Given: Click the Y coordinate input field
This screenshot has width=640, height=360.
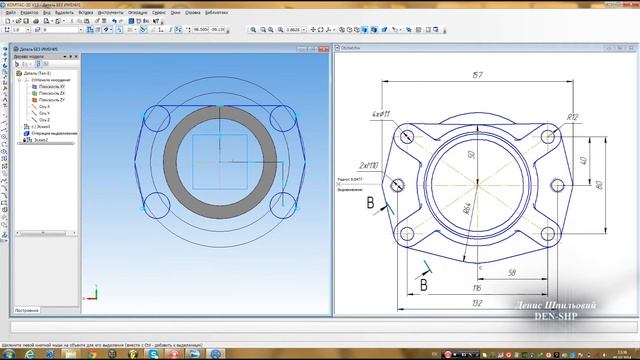Looking at the screenshot, I should [x=218, y=29].
